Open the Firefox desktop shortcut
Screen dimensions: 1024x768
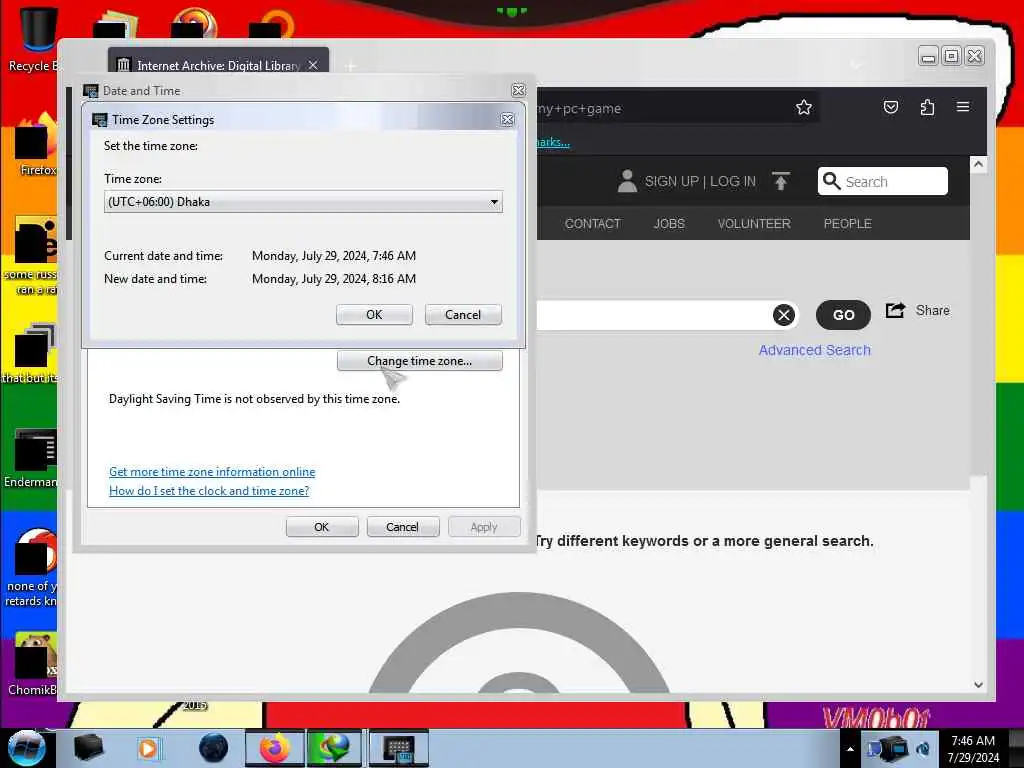click(x=36, y=144)
